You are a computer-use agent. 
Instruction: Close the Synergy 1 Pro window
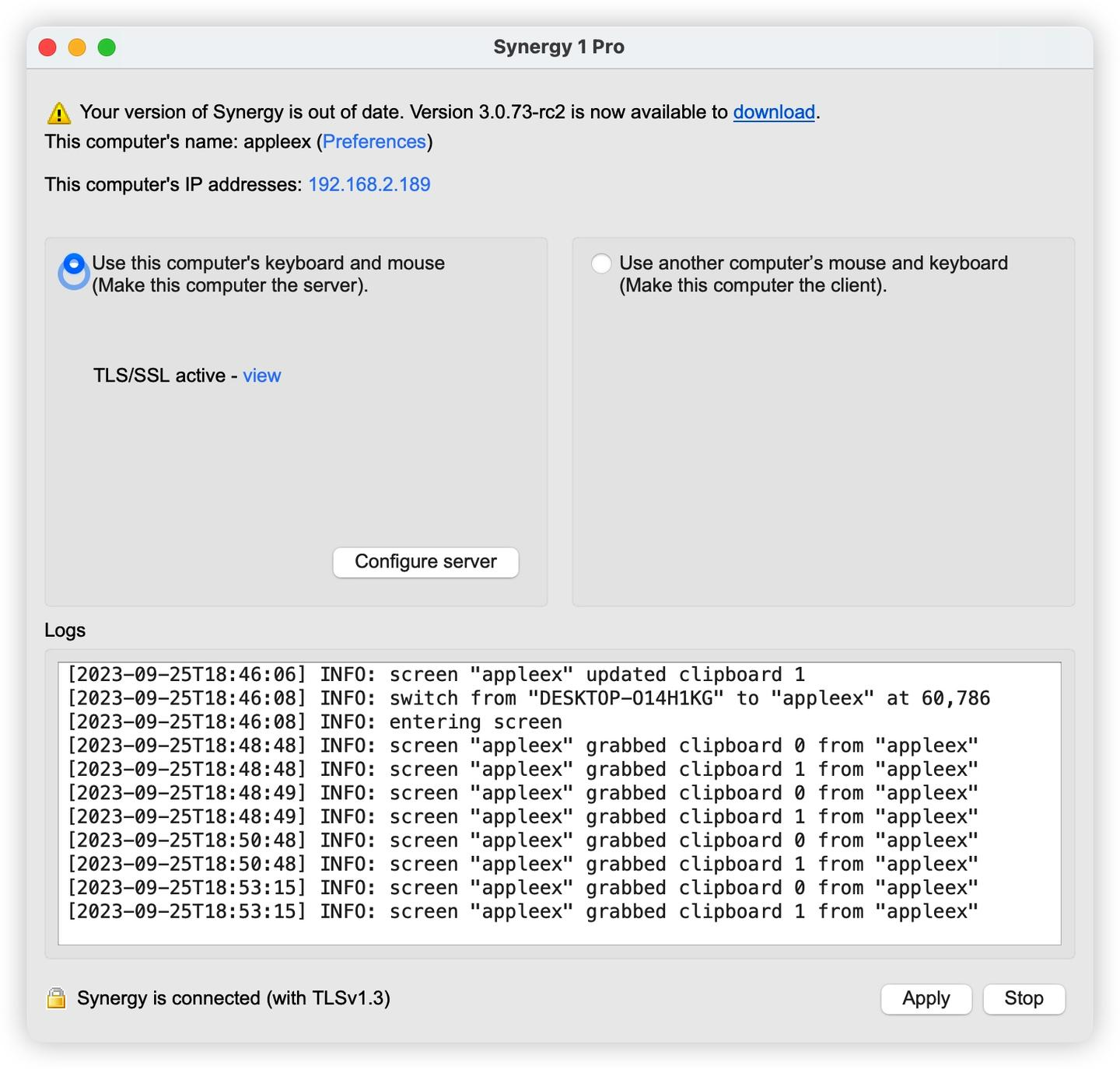[x=47, y=47]
